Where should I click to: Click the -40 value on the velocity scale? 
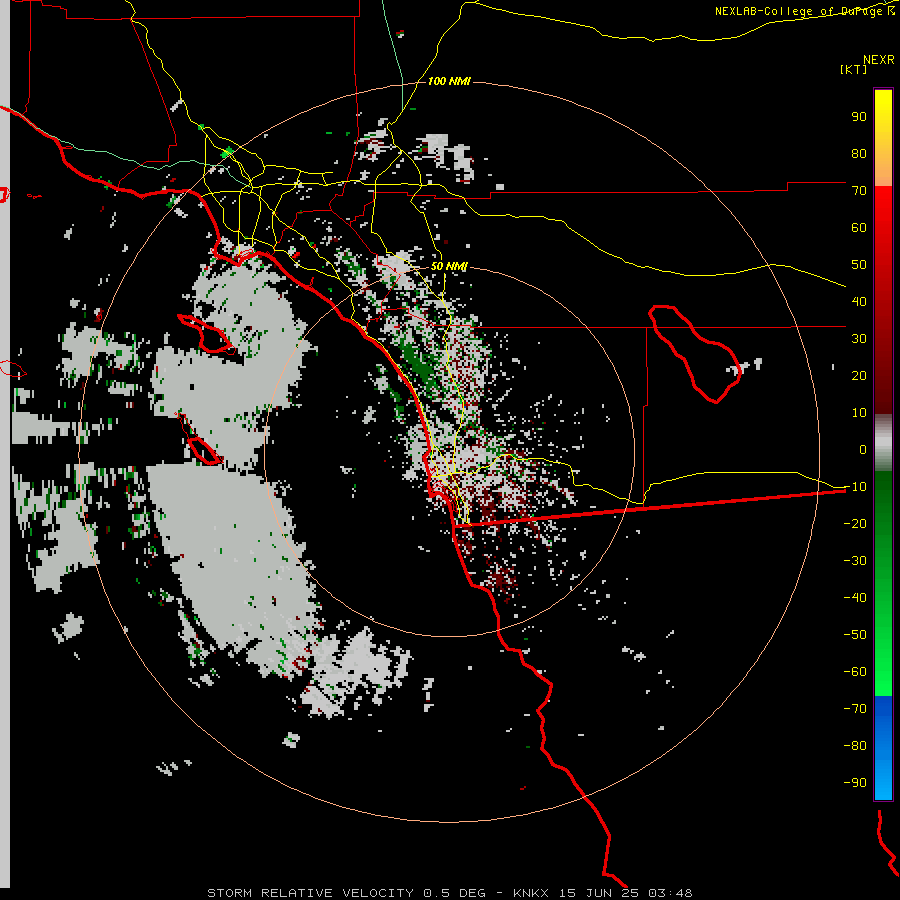855,598
